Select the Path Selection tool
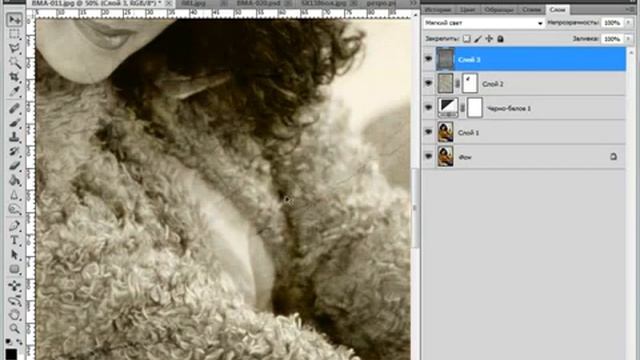The width and height of the screenshot is (640, 360). 15,255
